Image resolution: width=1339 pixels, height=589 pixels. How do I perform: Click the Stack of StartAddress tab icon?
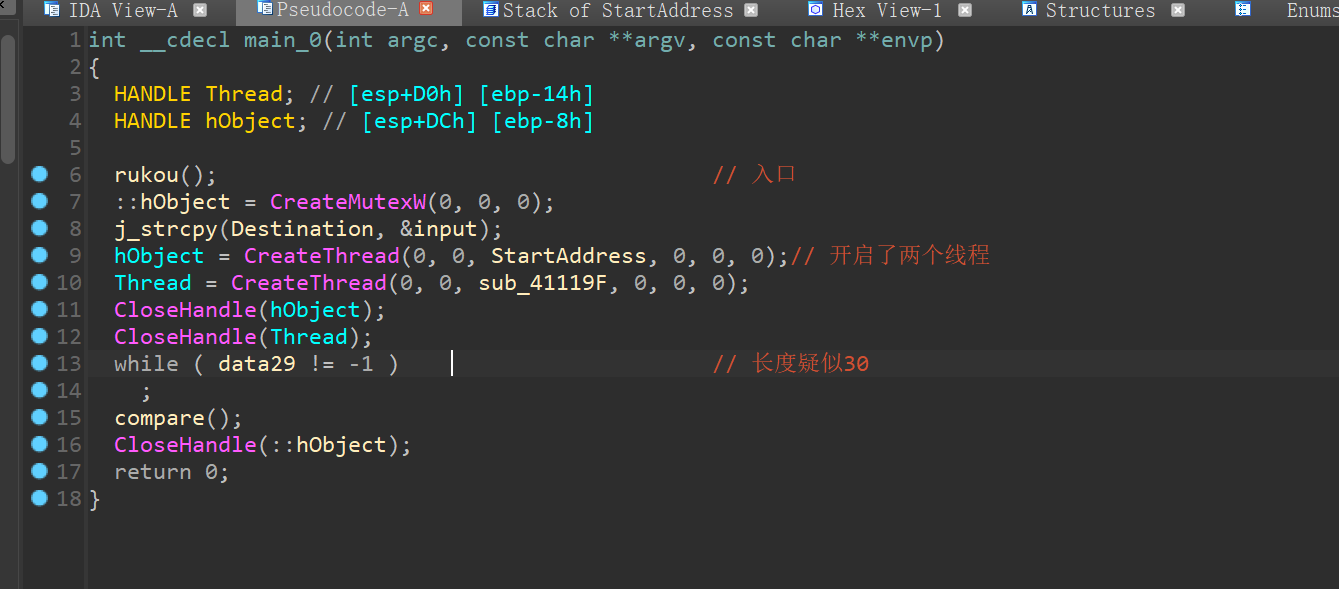(x=490, y=10)
